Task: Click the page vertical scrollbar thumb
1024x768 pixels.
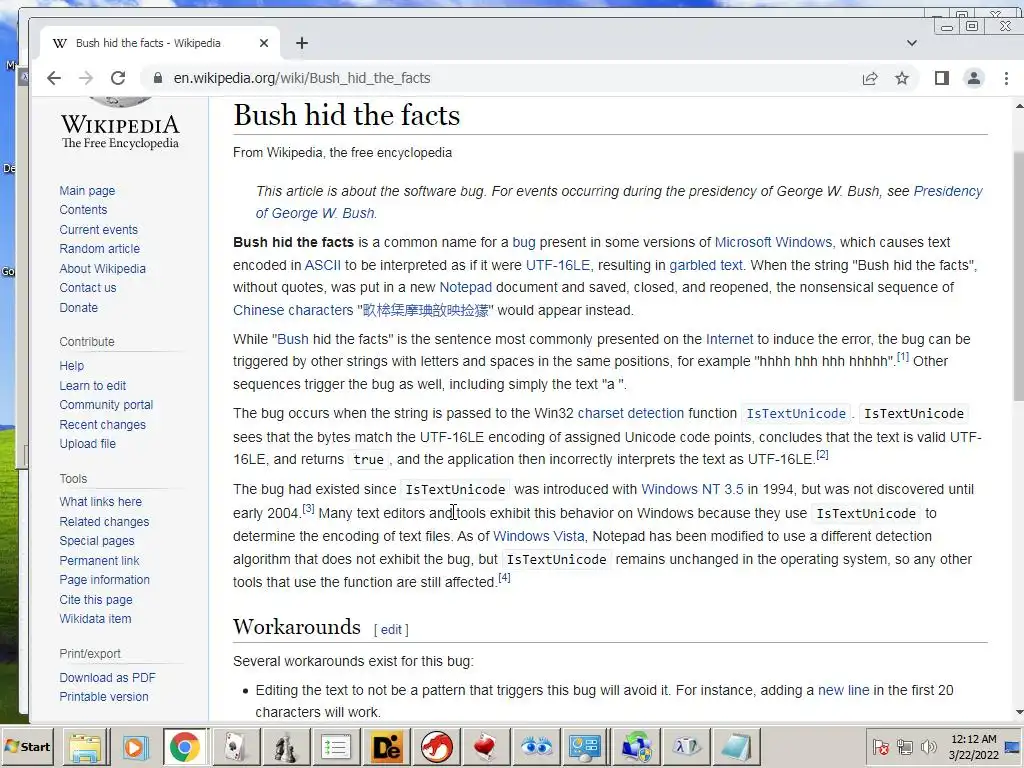Action: point(1018,278)
